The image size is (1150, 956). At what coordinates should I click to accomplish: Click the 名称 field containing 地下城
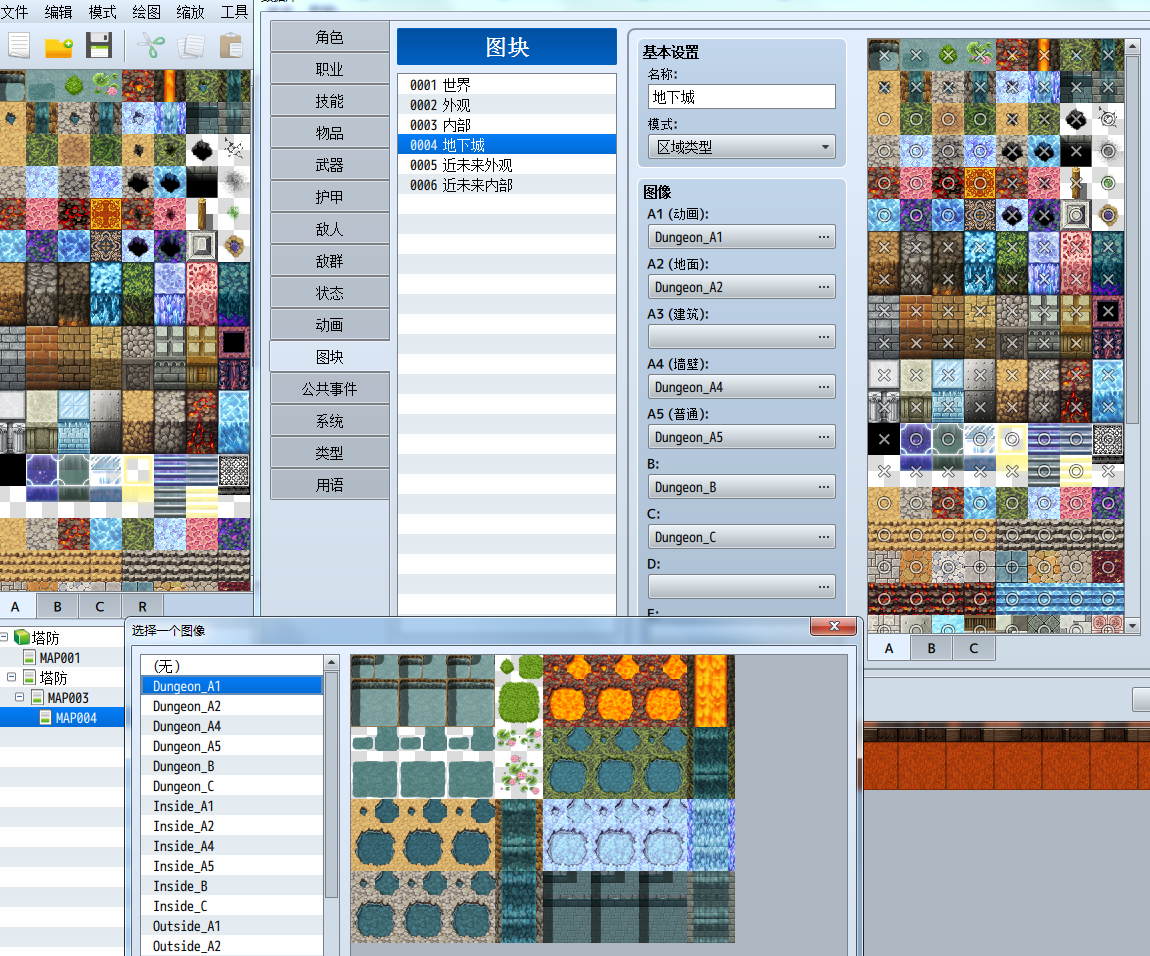[x=741, y=97]
